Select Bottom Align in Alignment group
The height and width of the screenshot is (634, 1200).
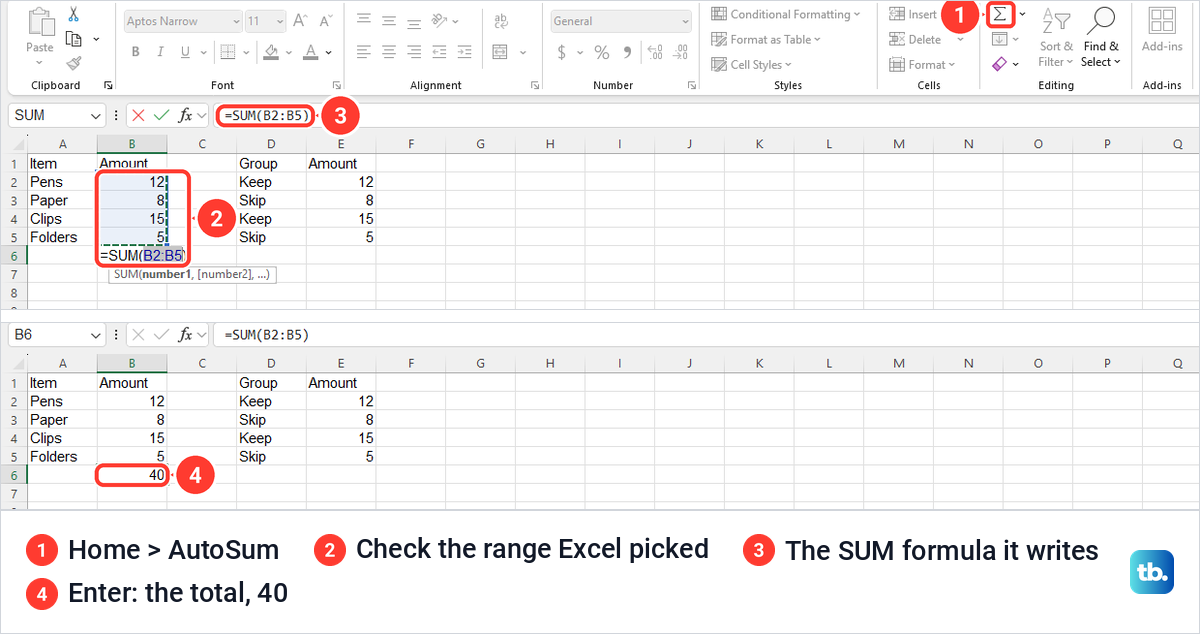pos(414,22)
